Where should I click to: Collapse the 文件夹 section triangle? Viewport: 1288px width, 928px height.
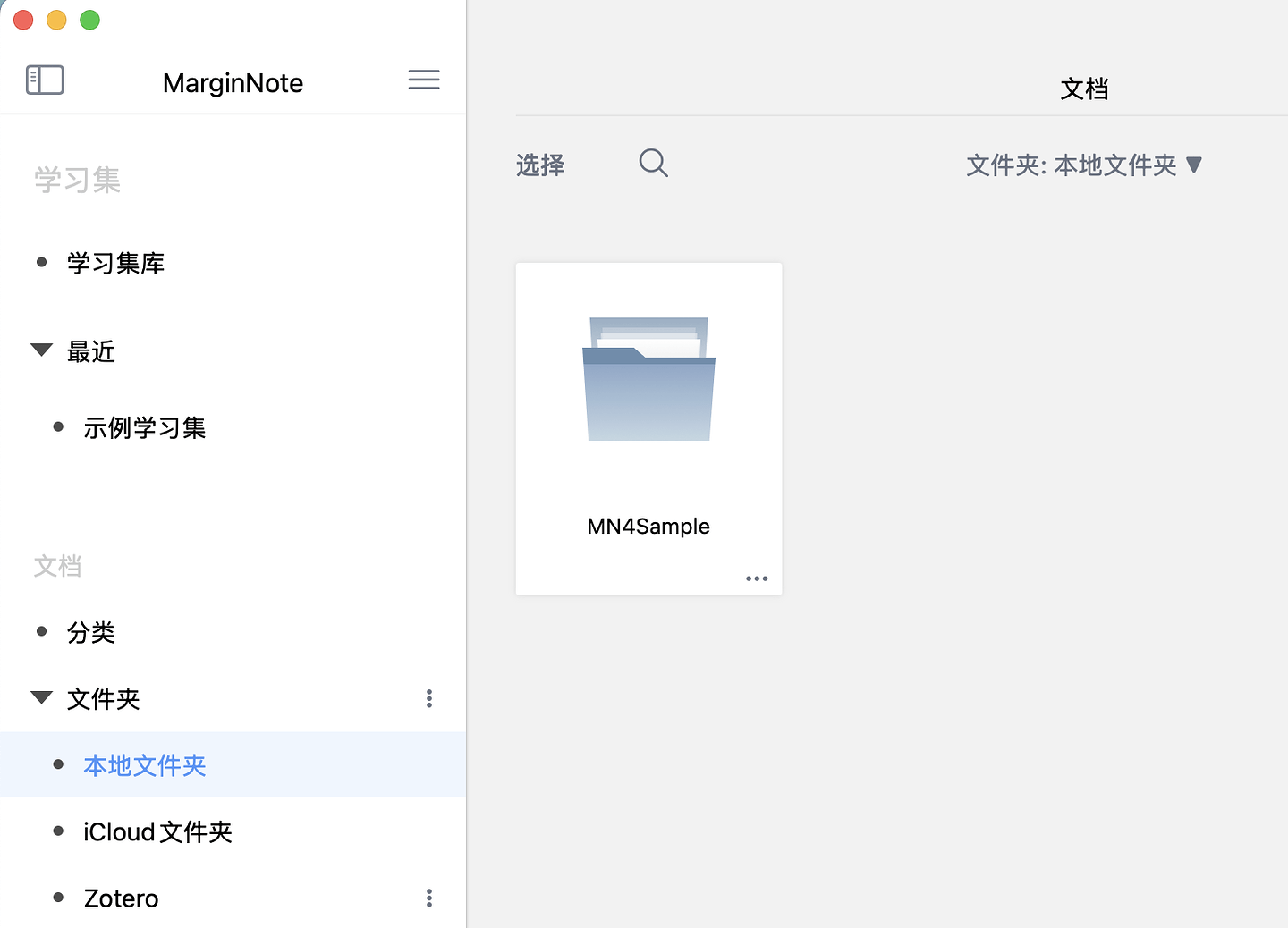pyautogui.click(x=41, y=697)
